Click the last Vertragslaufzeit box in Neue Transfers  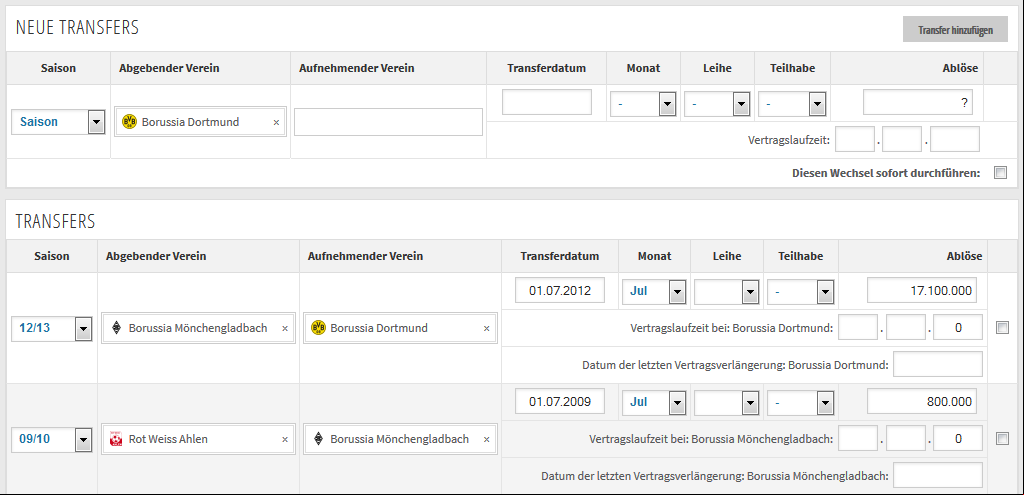(x=955, y=139)
